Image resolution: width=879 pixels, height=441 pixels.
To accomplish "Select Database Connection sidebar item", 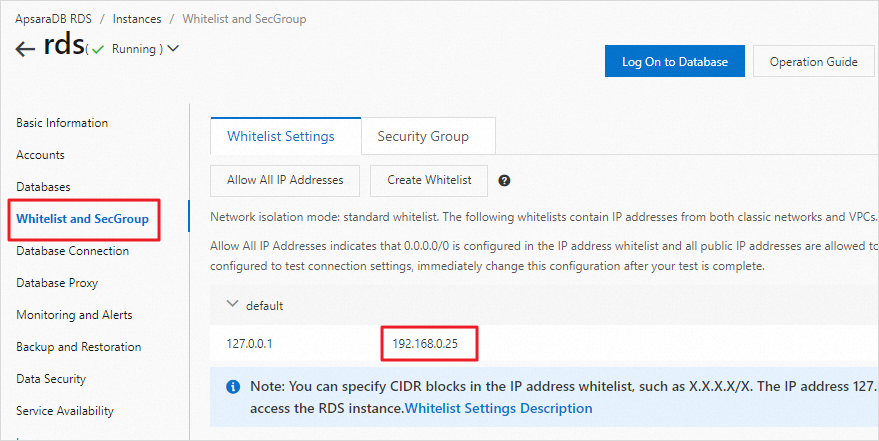I will click(x=72, y=251).
